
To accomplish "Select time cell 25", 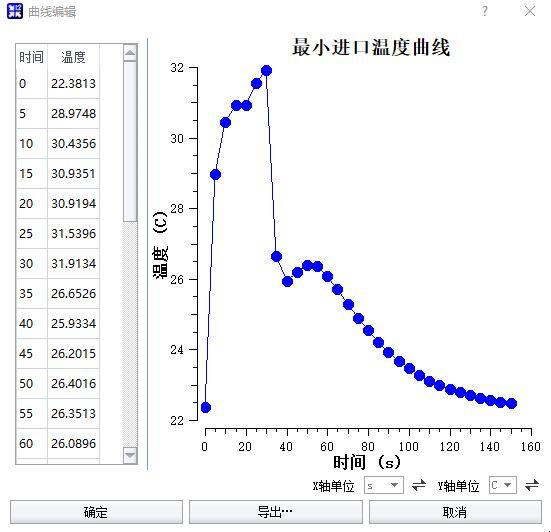I will coord(31,234).
